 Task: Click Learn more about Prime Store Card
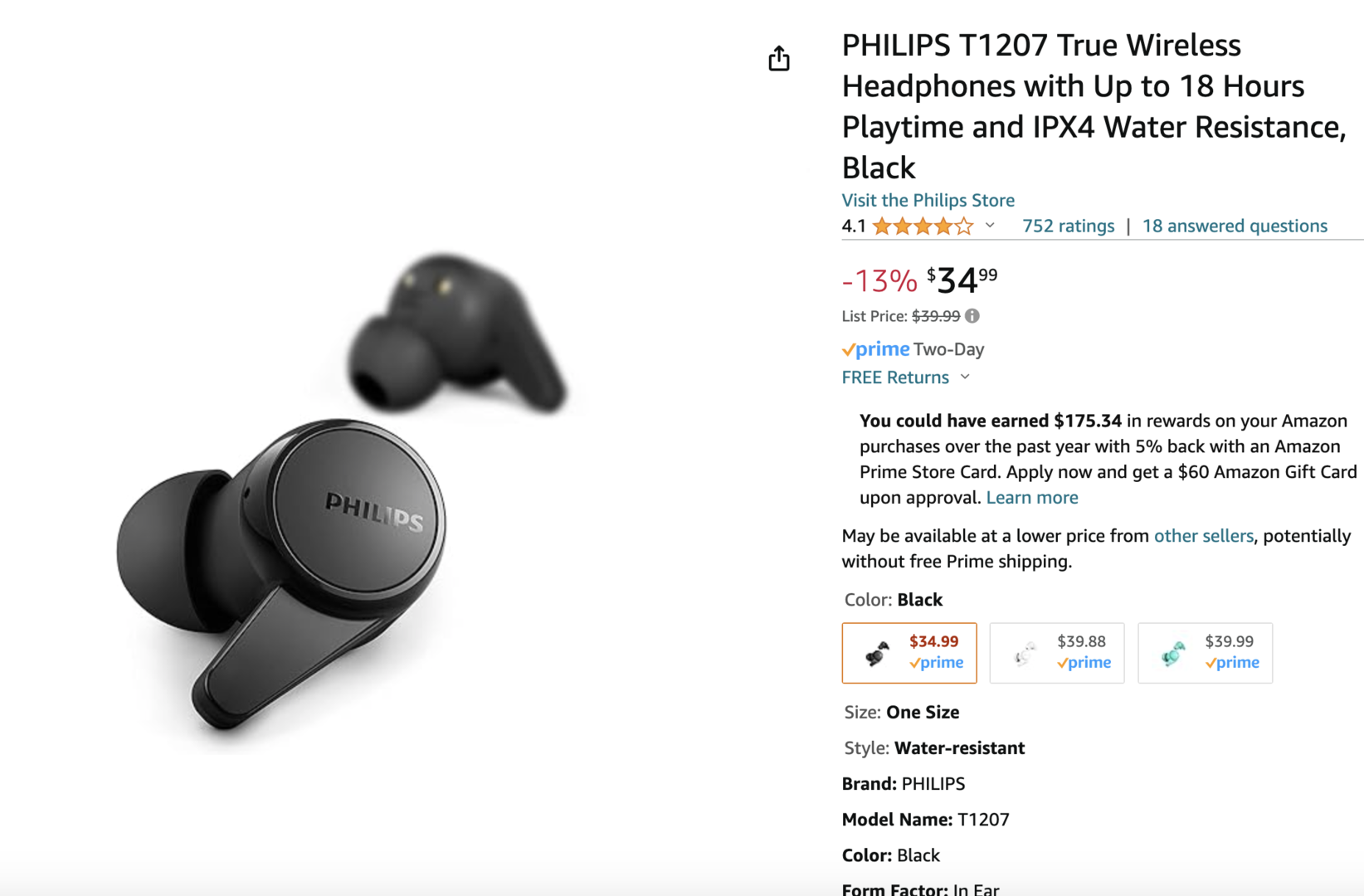1032,498
